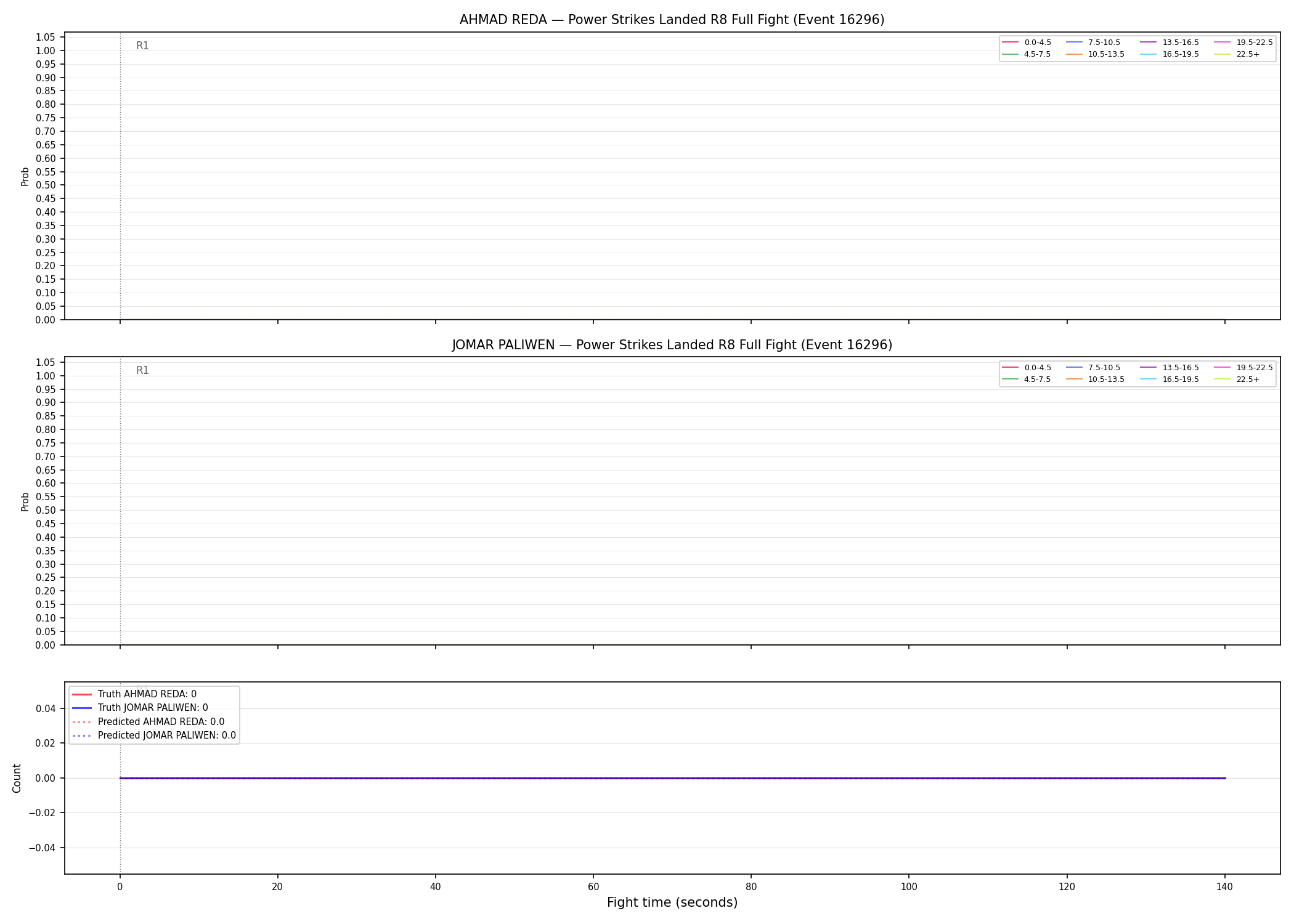
Task: Click the R1 round marker in JOMAR PALIWEN chart
Action: point(142,370)
